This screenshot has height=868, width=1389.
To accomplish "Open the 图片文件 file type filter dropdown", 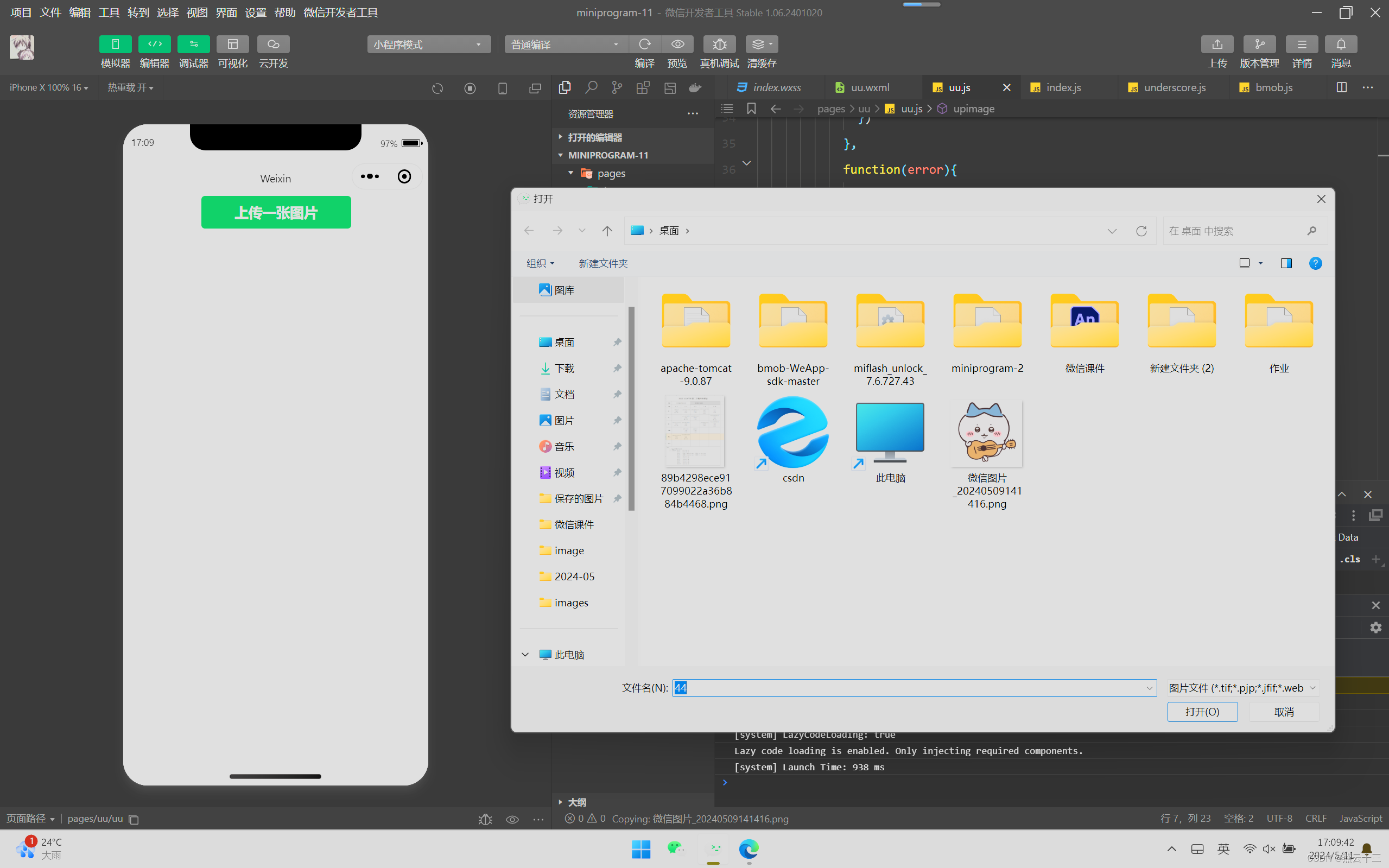I will [1242, 688].
